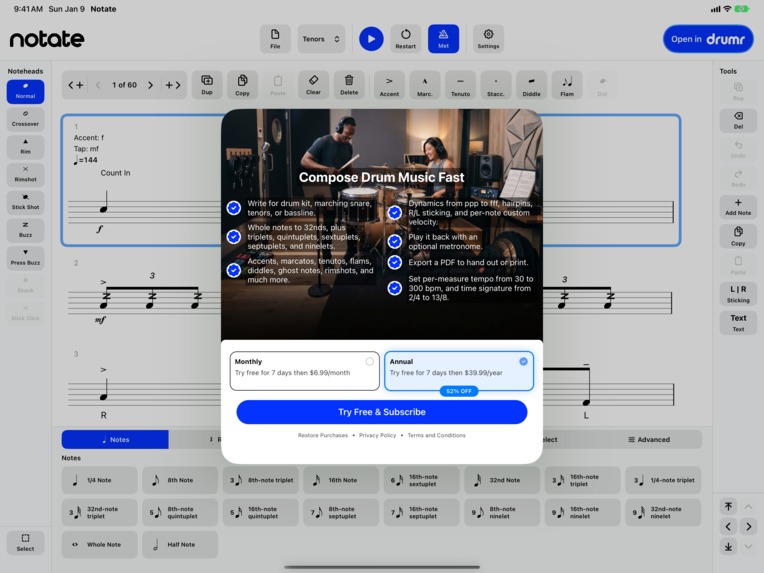This screenshot has width=764, height=573.
Task: Choose the 1/4 Note value
Action: [99, 480]
